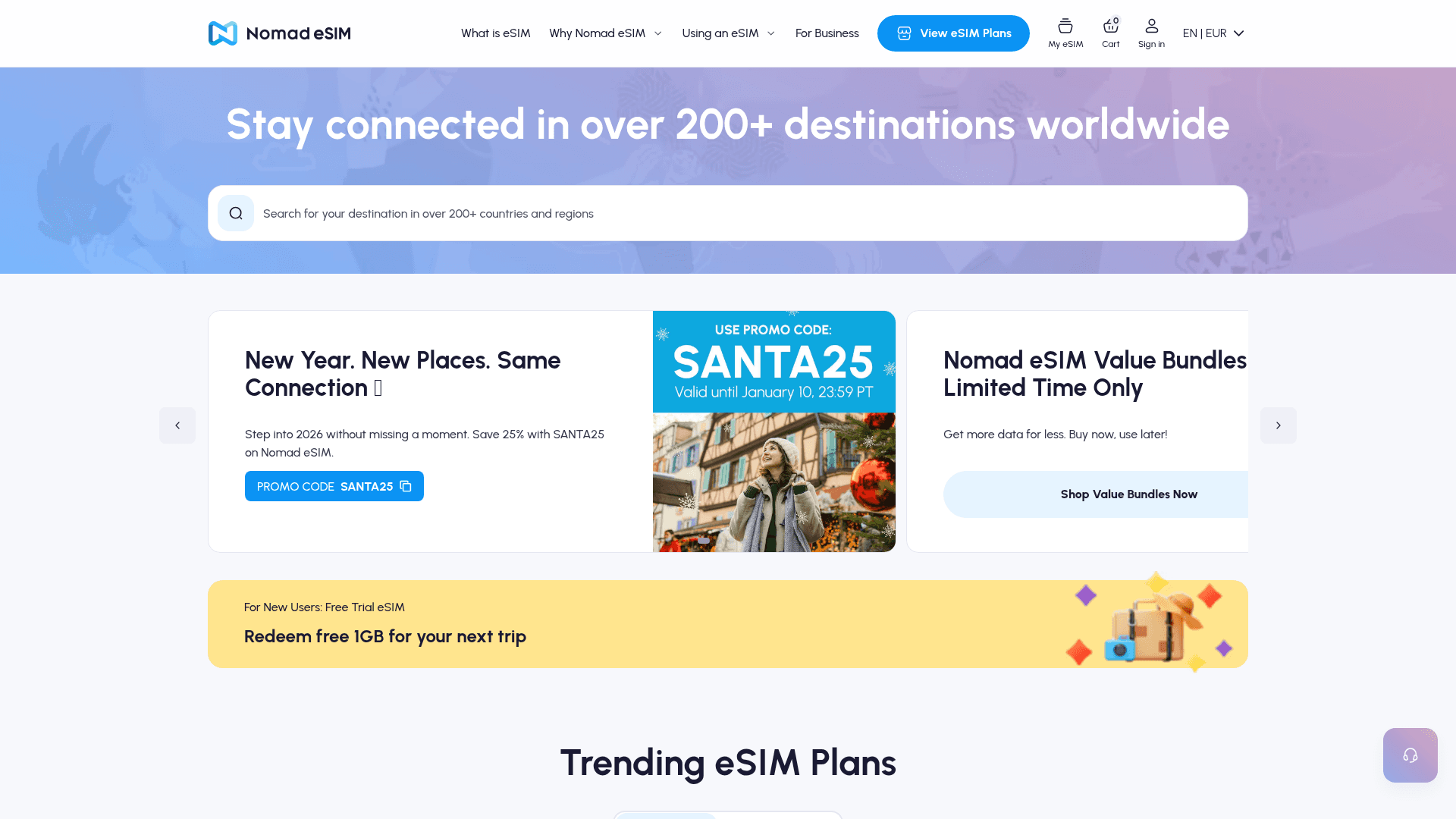Open the EN | EUR language selector

(1212, 33)
